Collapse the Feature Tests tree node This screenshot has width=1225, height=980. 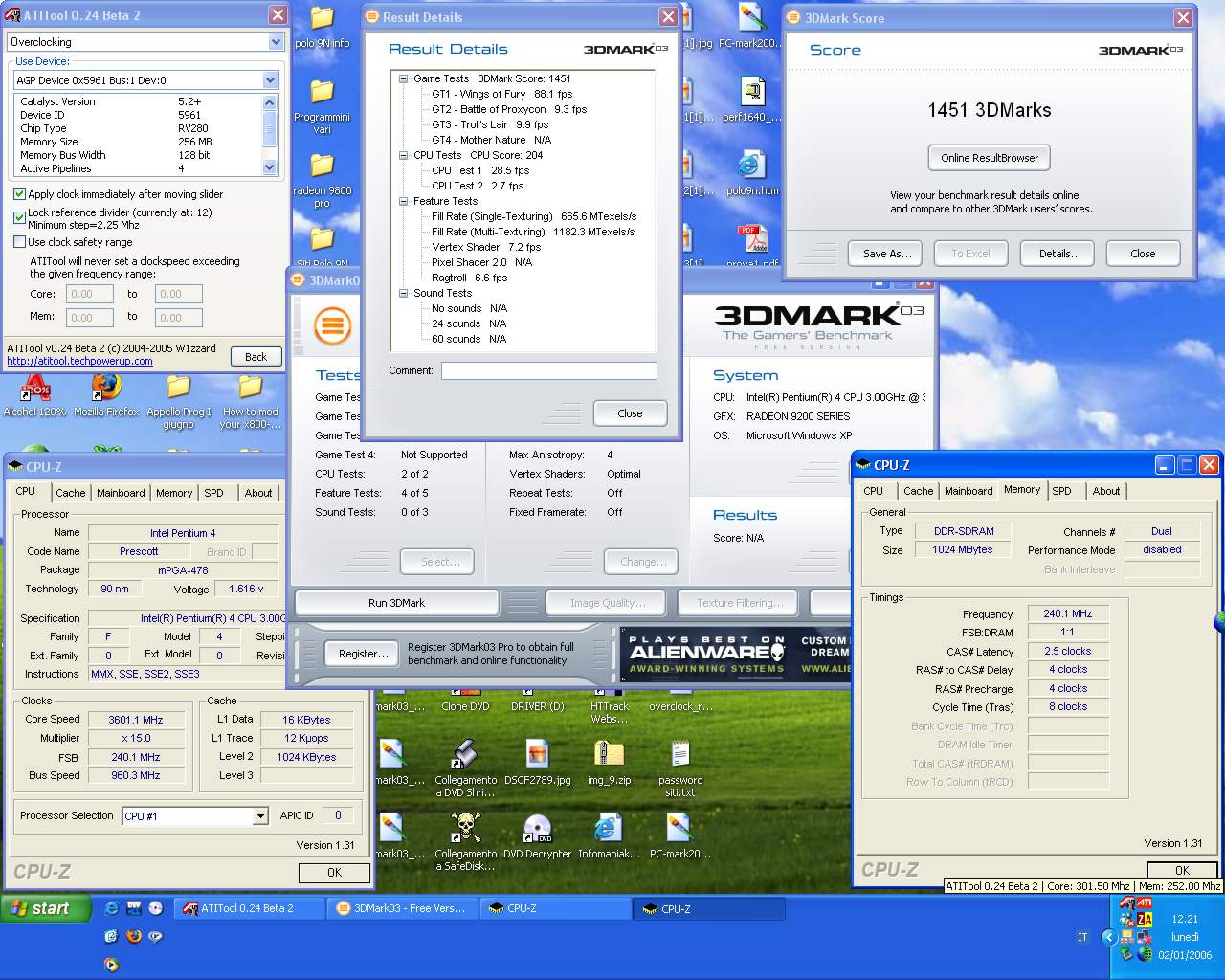(404, 201)
